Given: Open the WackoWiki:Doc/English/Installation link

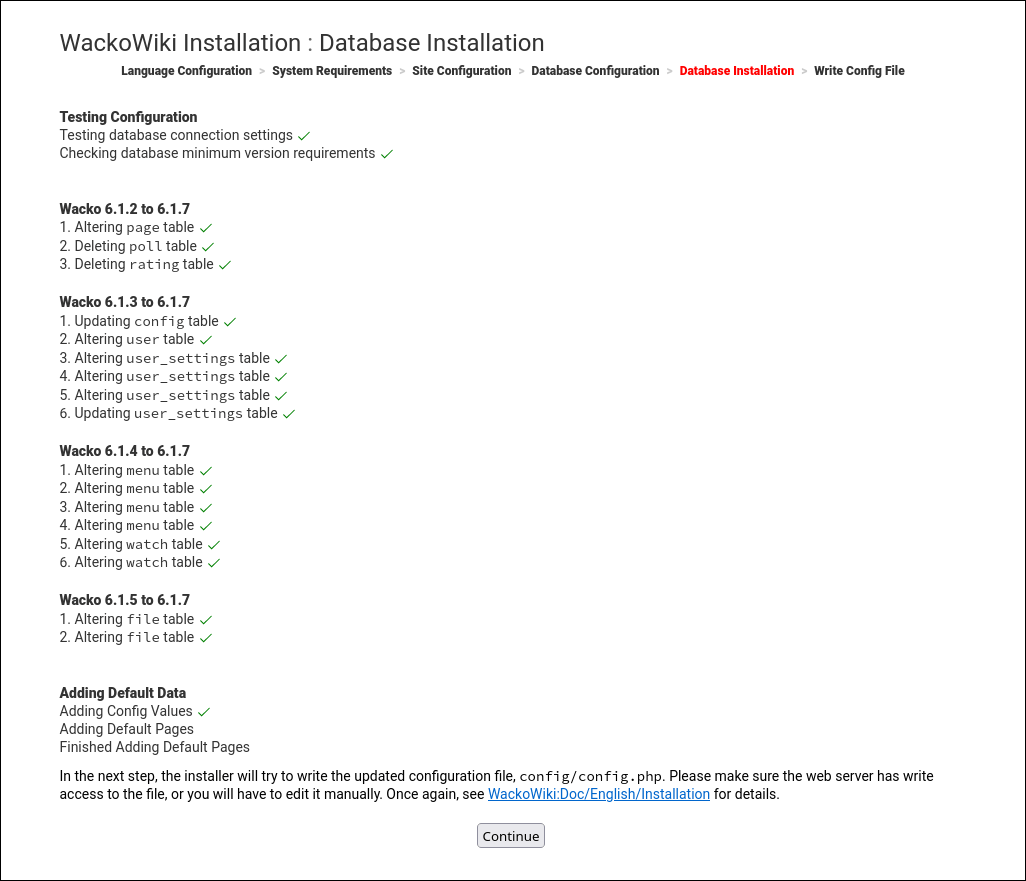Looking at the screenshot, I should point(599,794).
